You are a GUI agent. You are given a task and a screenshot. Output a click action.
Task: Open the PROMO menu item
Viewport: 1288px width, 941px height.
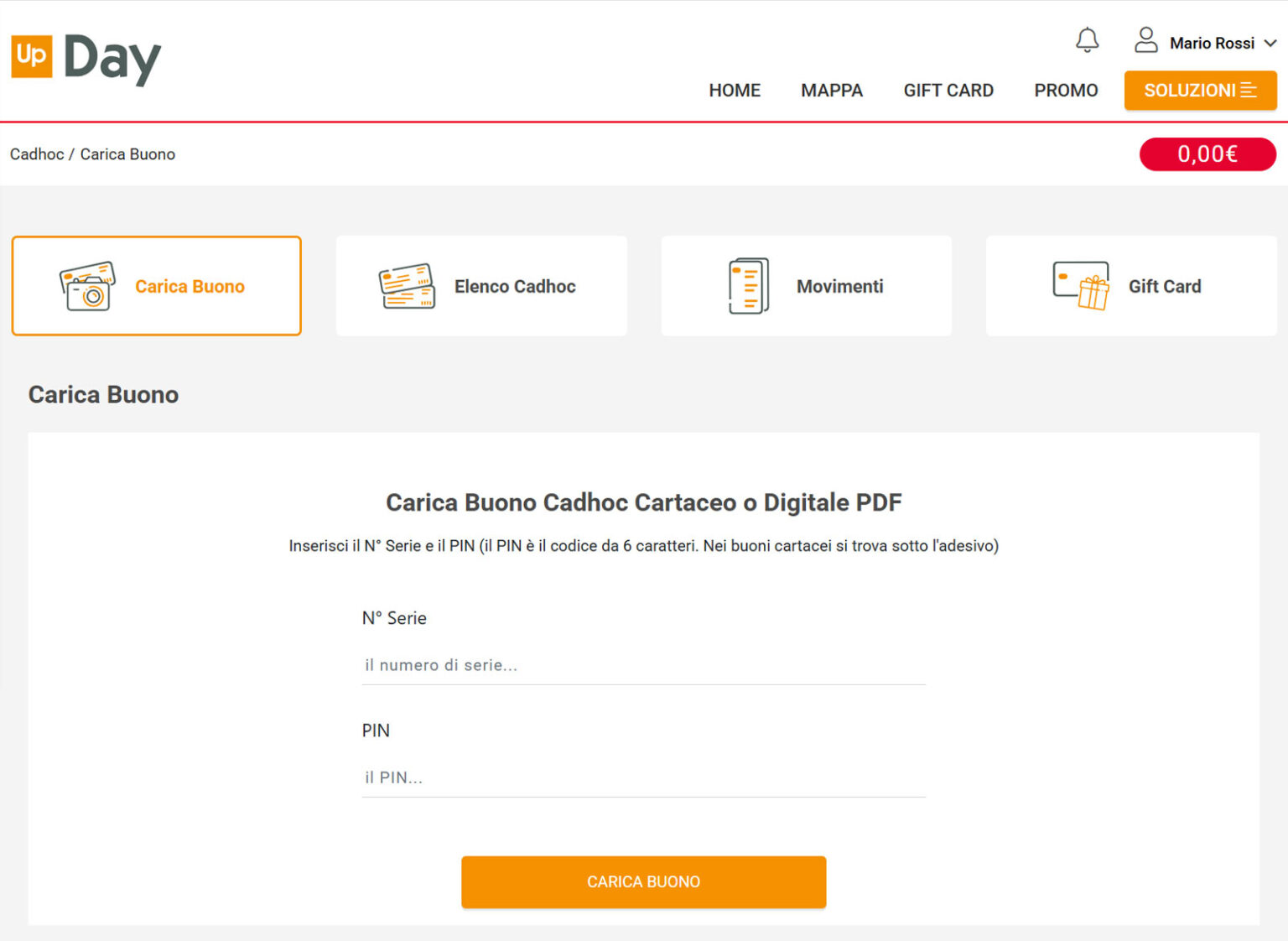[1066, 90]
